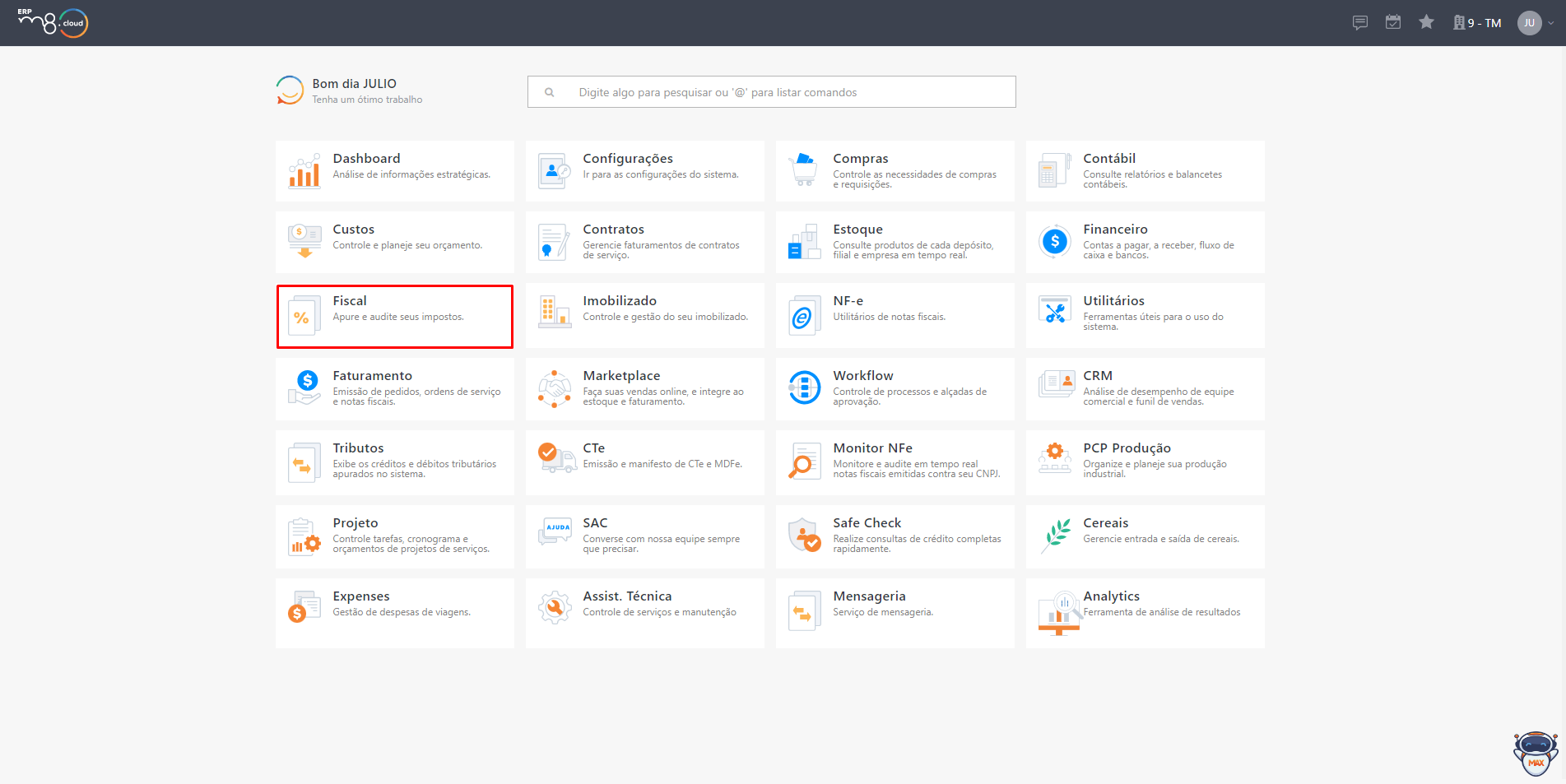Open the JU profile avatar menu
The image size is (1566, 784).
click(1529, 23)
